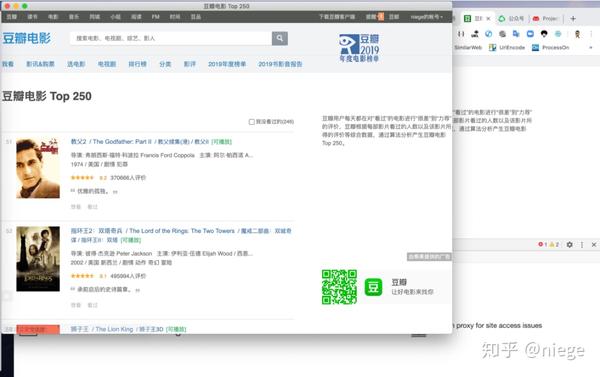Click the curly braces extension icon in Chrome
600x377 pixels.
click(x=461, y=34)
